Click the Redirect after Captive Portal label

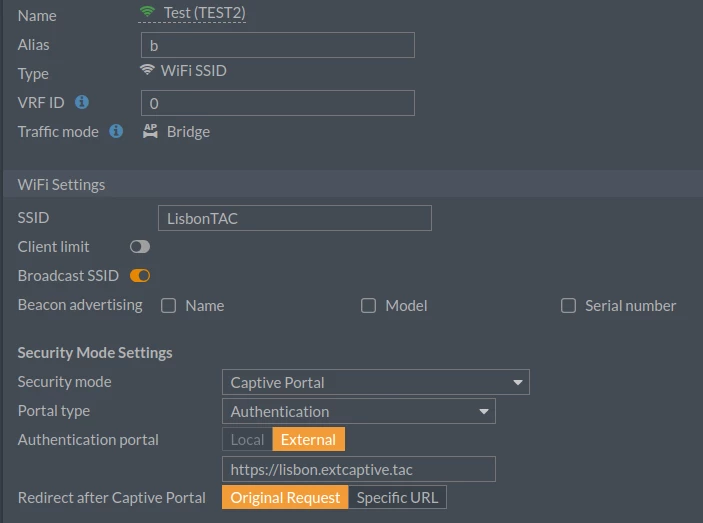coord(112,497)
